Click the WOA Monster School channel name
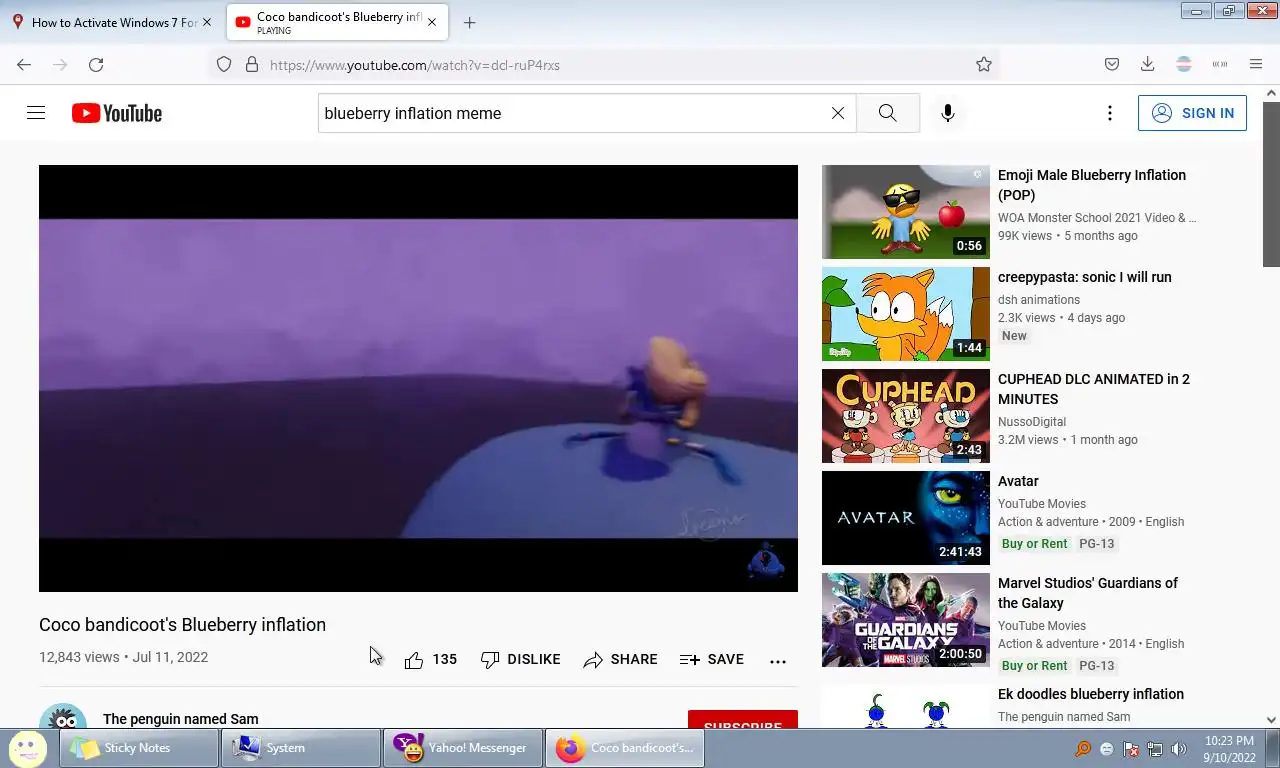 1097,217
